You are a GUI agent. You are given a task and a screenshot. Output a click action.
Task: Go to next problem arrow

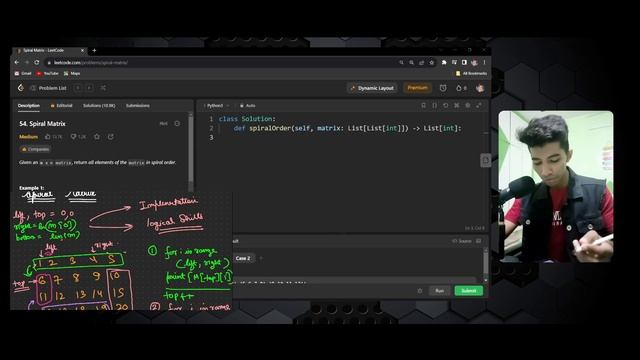pyautogui.click(x=89, y=88)
